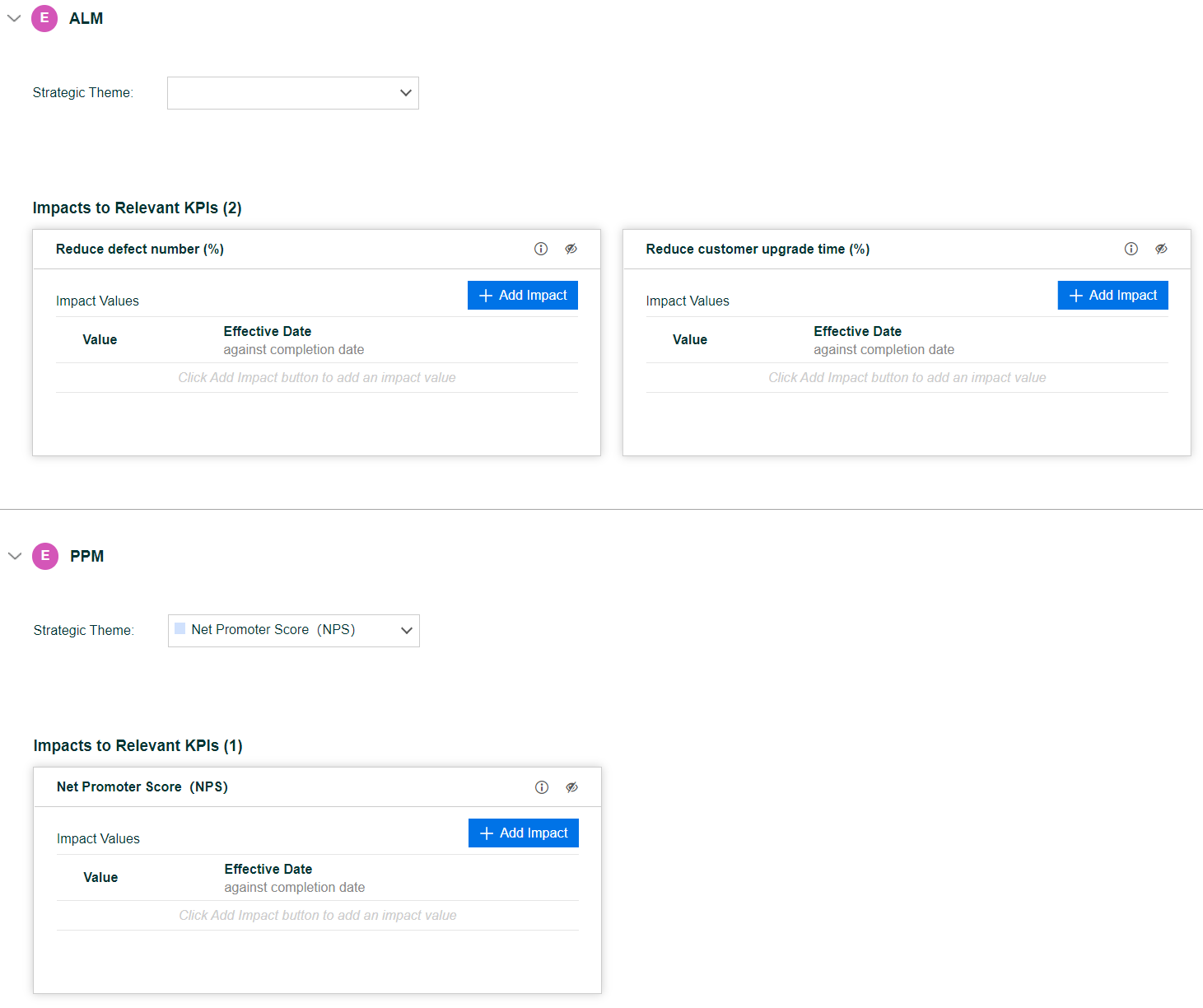Hide the Net Promoter Score KPI card

click(571, 787)
